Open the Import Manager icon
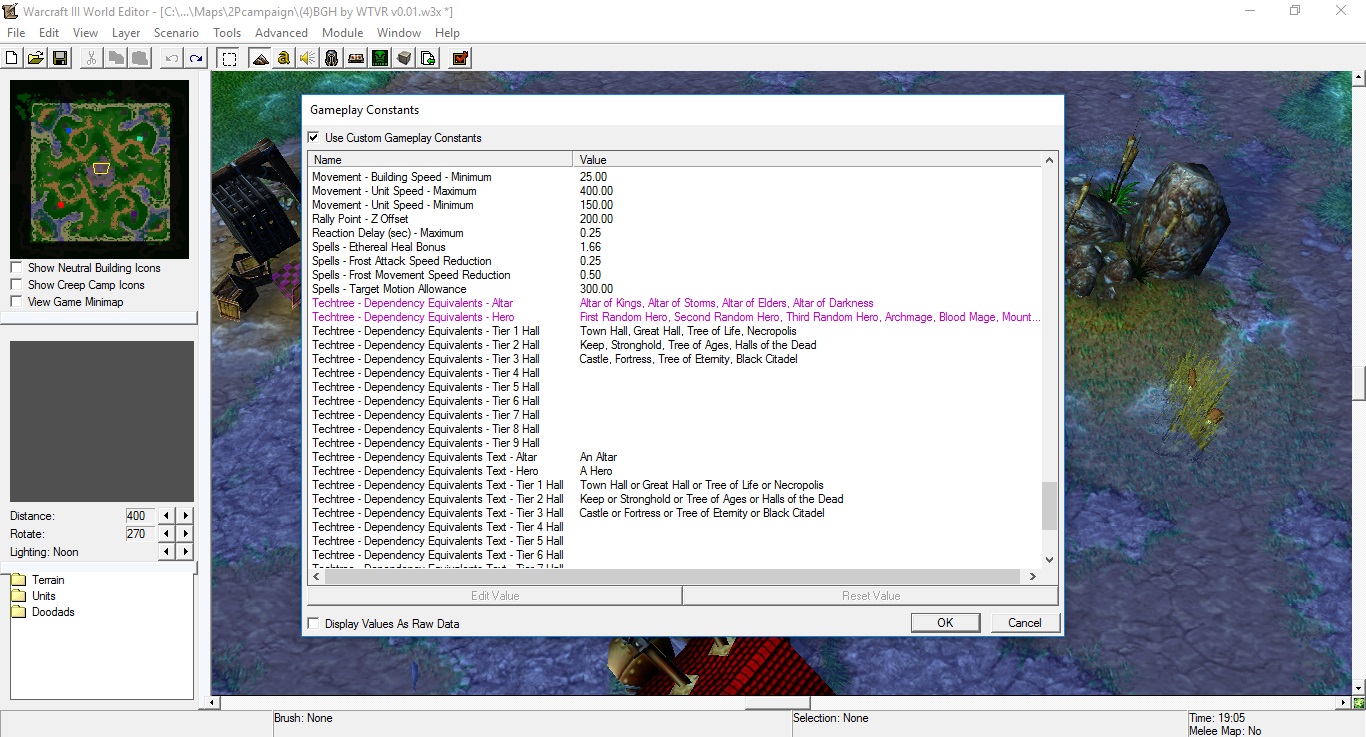Viewport: 1366px width, 737px height. tap(428, 58)
